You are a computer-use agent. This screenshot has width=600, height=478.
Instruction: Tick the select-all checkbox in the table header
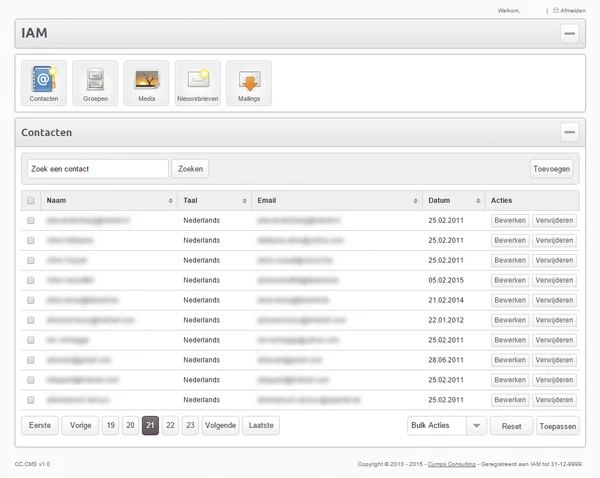[31, 201]
